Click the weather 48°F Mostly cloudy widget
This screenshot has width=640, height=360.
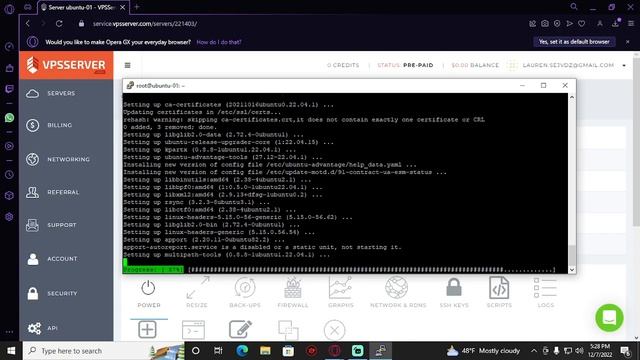tap(484, 351)
